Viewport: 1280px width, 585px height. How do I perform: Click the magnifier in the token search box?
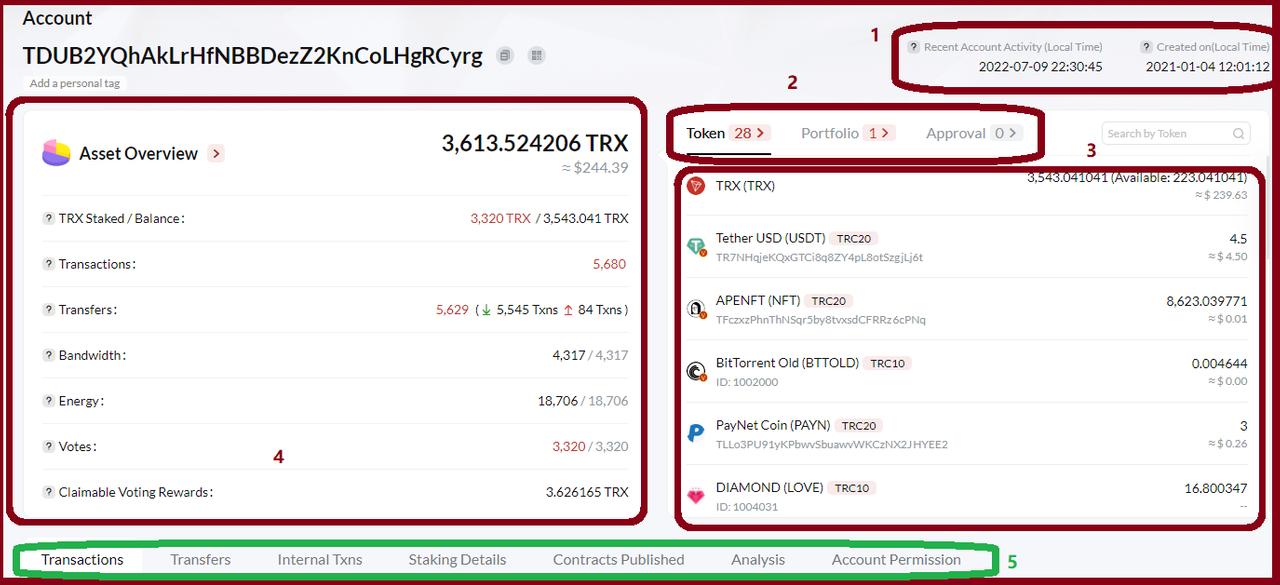pyautogui.click(x=1237, y=133)
